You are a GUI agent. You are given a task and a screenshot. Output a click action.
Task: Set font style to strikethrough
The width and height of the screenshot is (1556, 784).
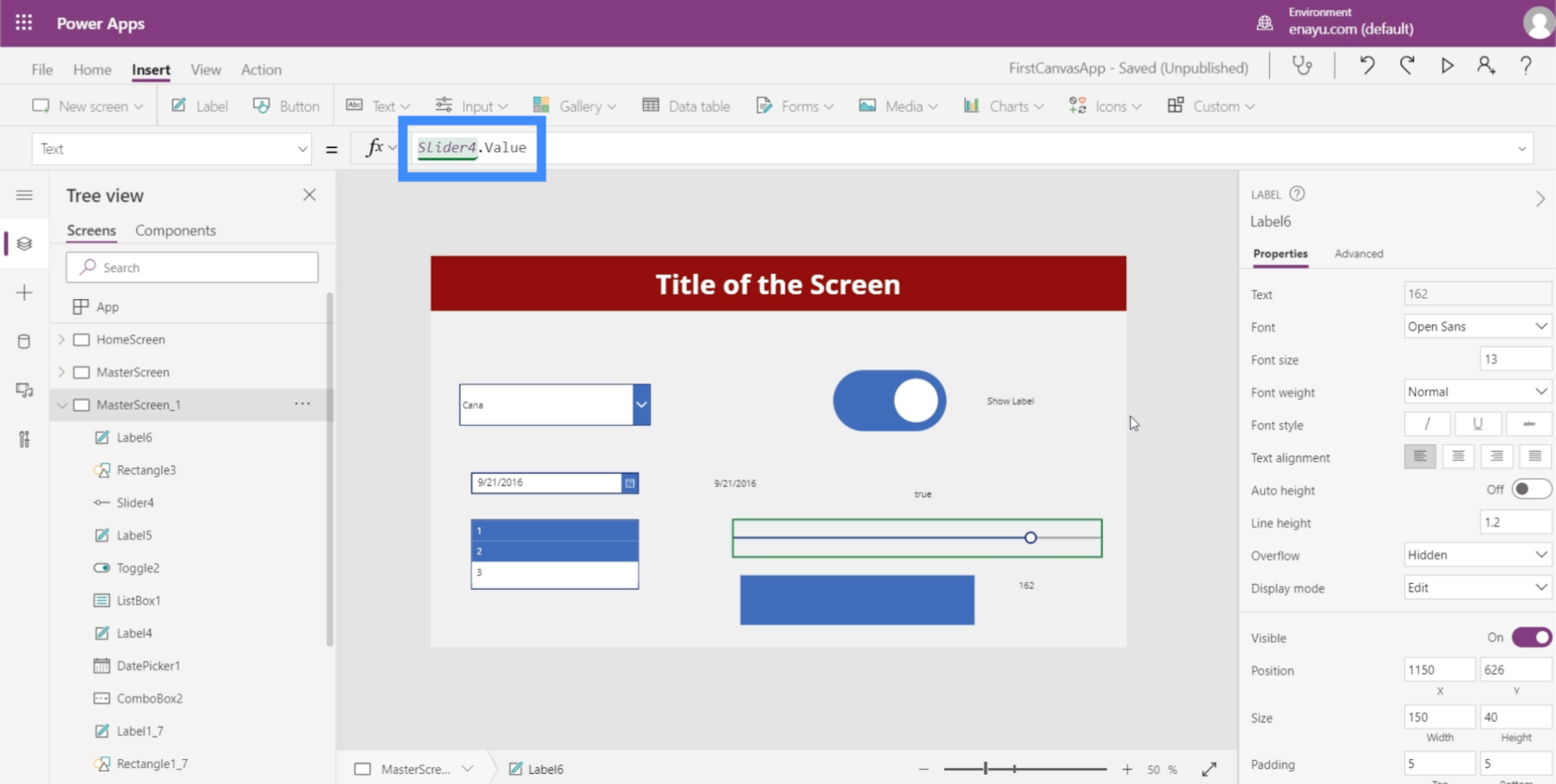1529,424
